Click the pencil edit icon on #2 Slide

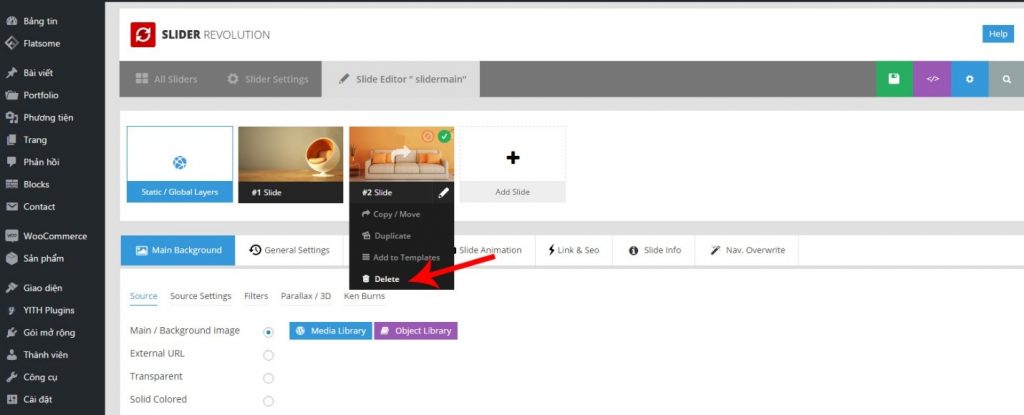[443, 193]
